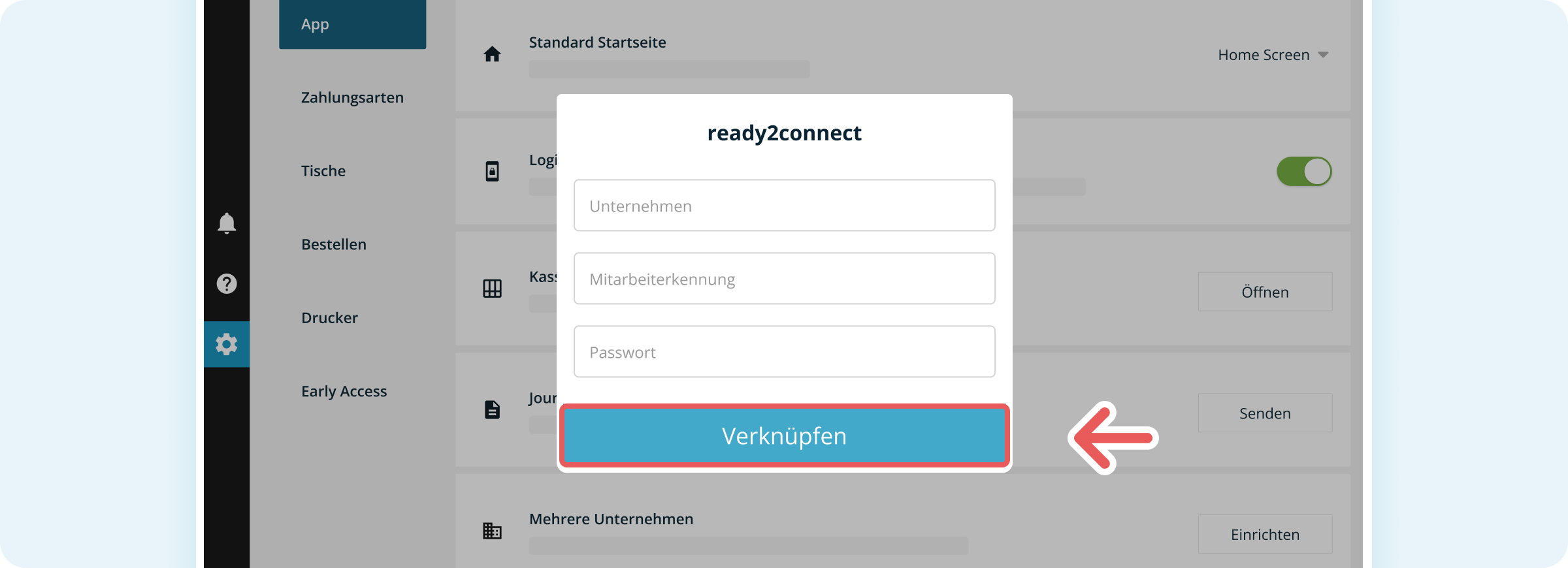The image size is (1568, 568).
Task: Click the Mehrere Unternehmen building icon
Action: pyautogui.click(x=491, y=530)
